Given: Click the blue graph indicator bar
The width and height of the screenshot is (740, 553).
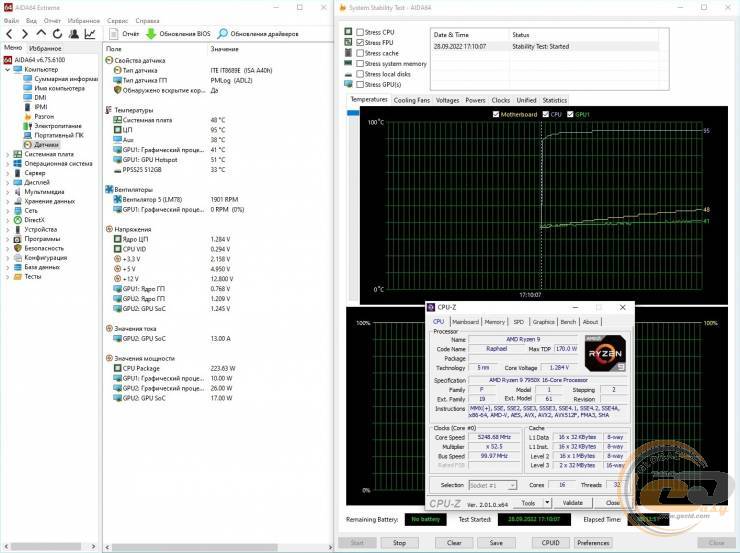Looking at the screenshot, I should tap(353, 113).
